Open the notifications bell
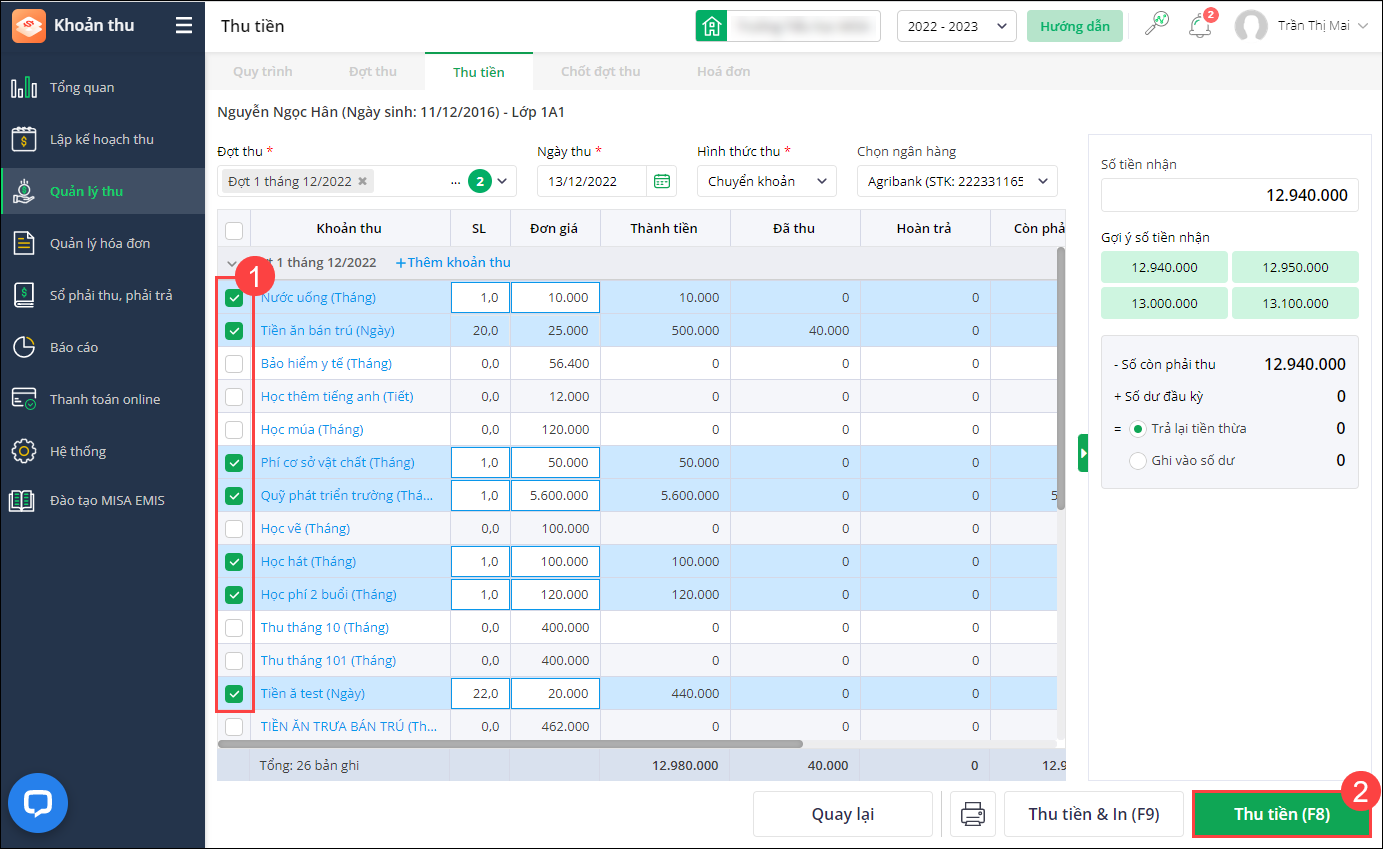The image size is (1383, 849). click(x=1199, y=26)
